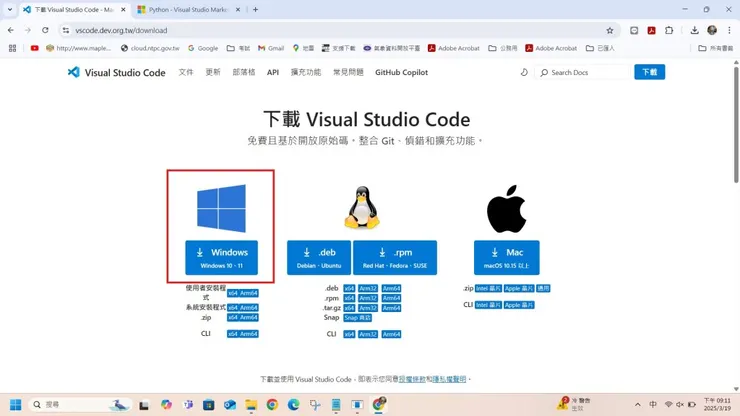This screenshot has height=416, width=740.
Task: Open the 授權條款 license link
Action: coord(412,379)
